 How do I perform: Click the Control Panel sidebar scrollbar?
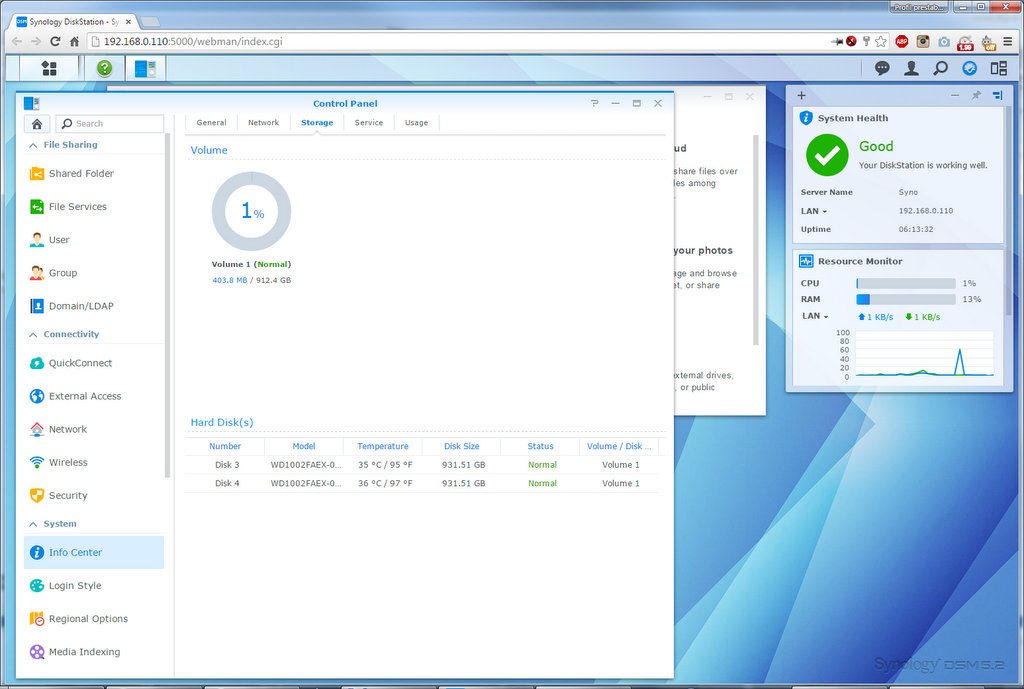pos(167,304)
